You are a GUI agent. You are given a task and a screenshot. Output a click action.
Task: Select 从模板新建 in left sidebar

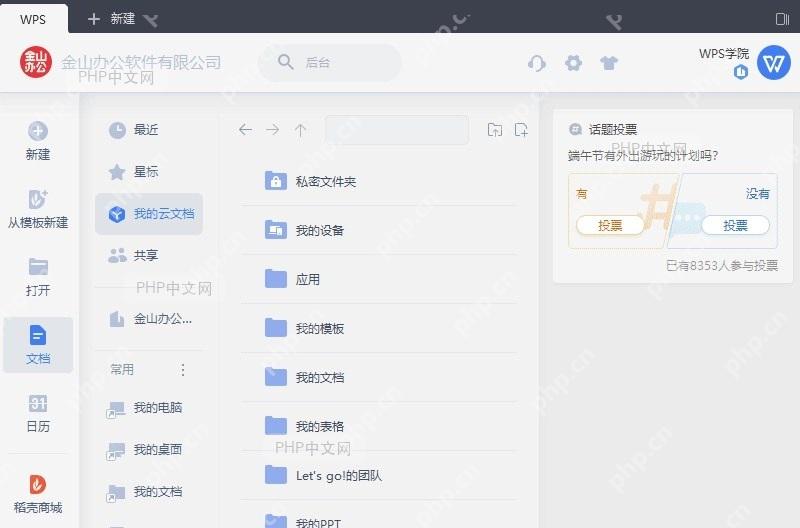click(x=38, y=209)
